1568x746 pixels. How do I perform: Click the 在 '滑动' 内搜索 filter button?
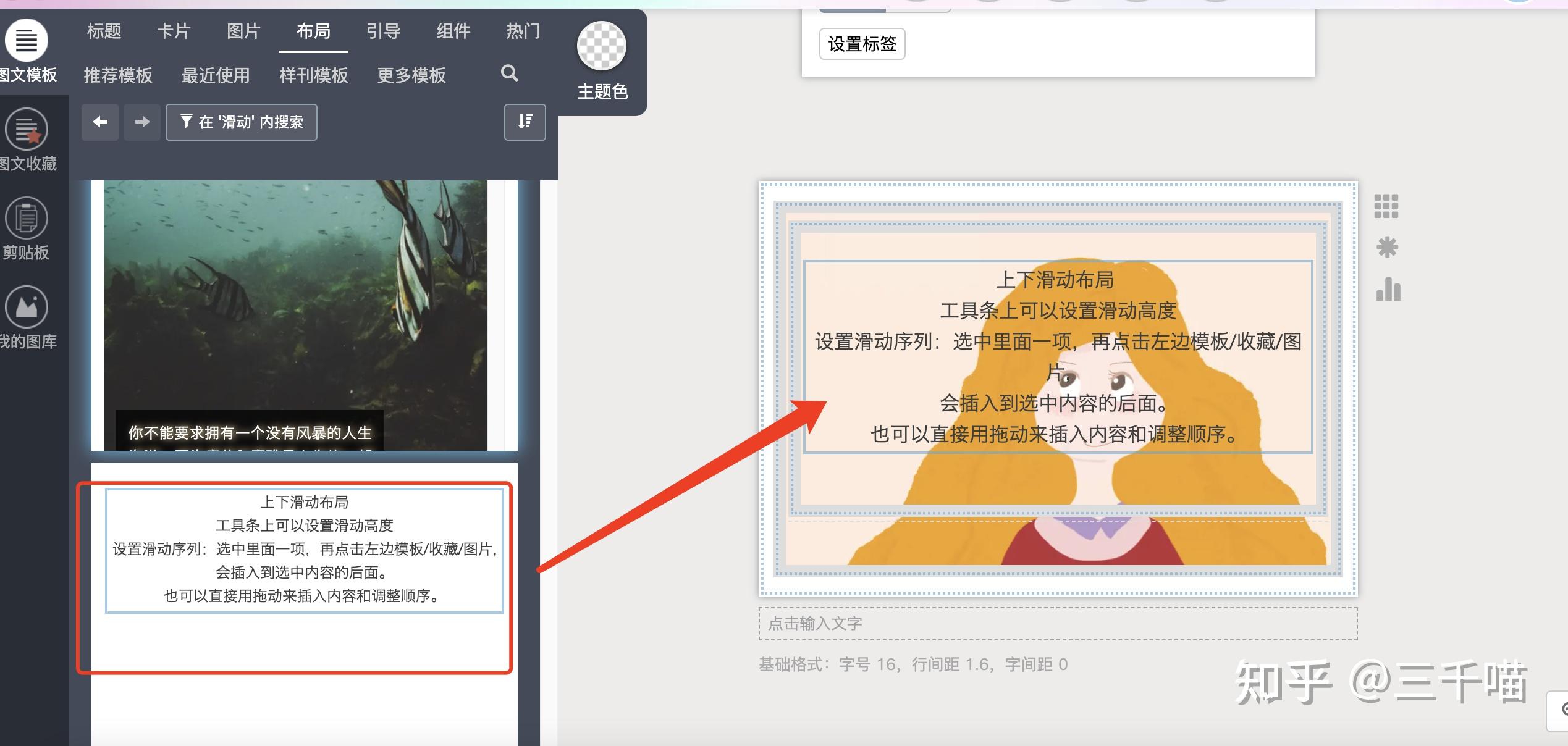pos(242,122)
